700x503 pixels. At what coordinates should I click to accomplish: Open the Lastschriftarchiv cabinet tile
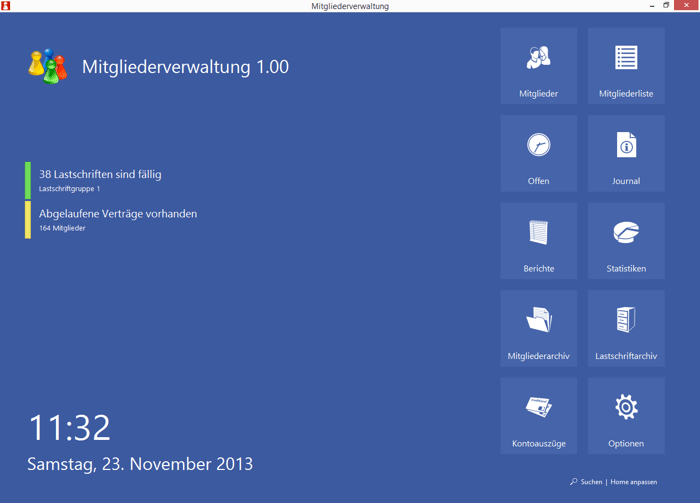(626, 328)
